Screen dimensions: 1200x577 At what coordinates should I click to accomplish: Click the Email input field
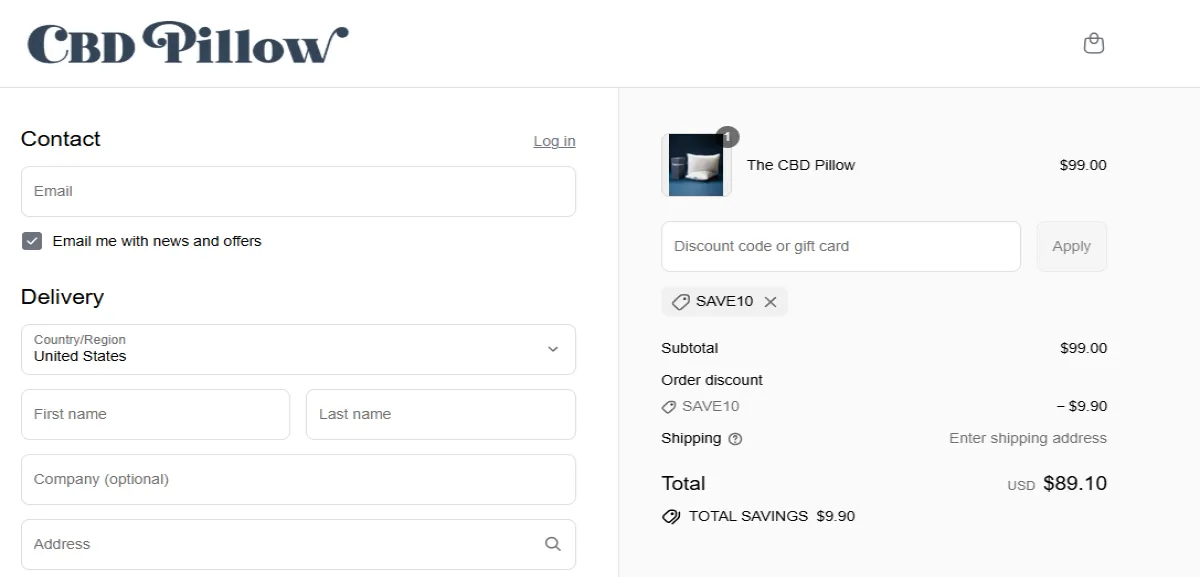click(298, 191)
